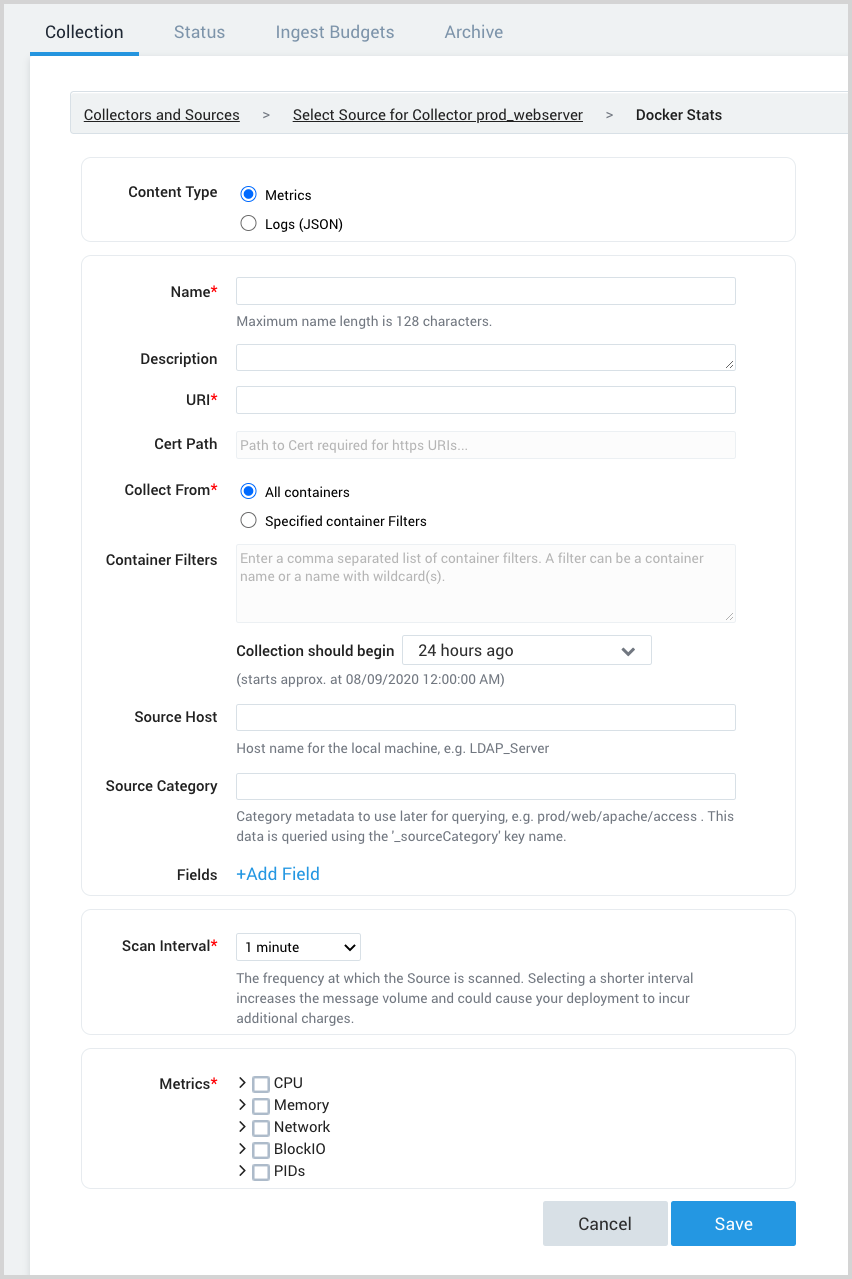This screenshot has height=1279, width=852.
Task: Expand the CPU metrics tree arrow
Action: tap(243, 1083)
